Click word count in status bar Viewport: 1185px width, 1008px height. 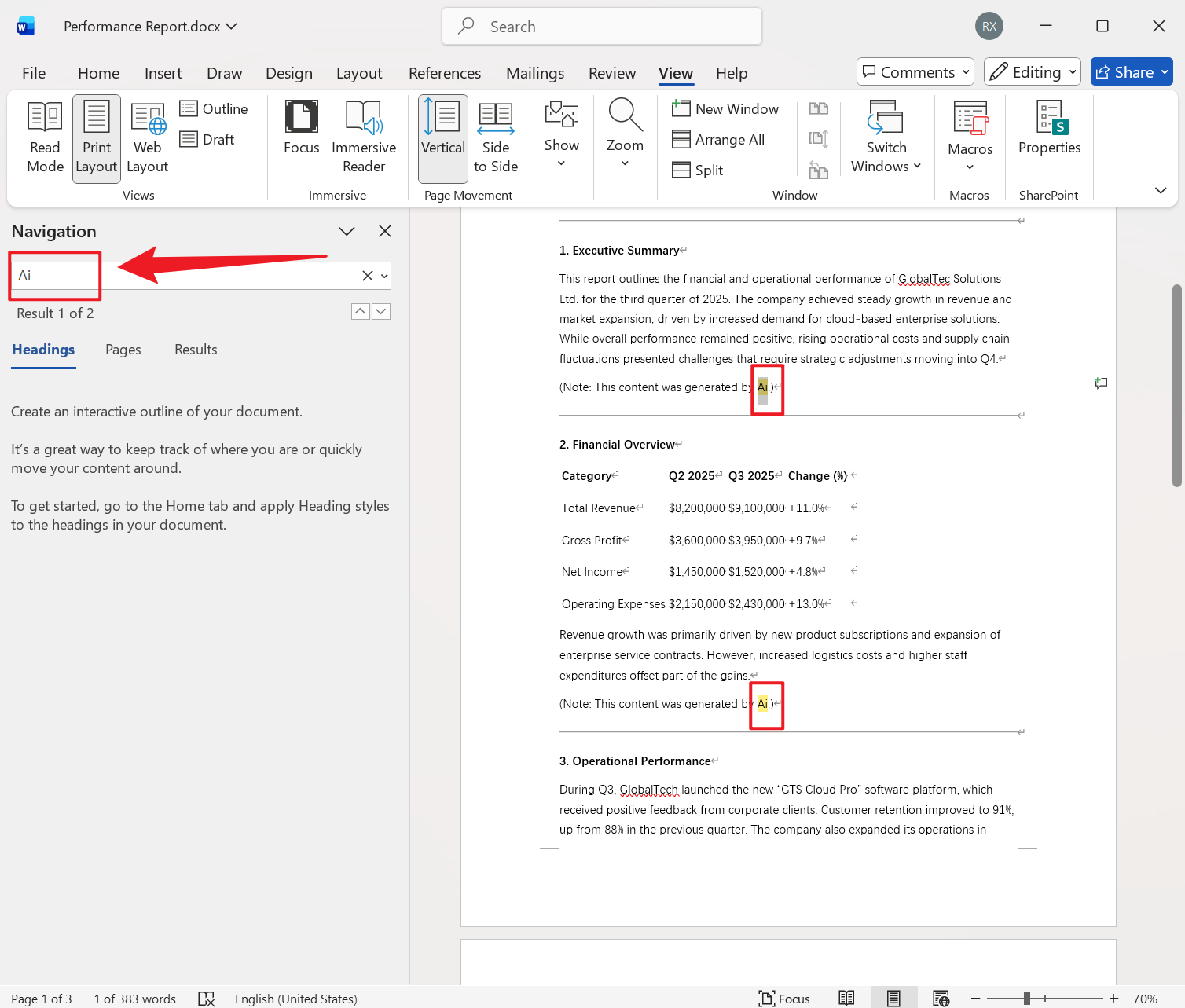[x=135, y=999]
